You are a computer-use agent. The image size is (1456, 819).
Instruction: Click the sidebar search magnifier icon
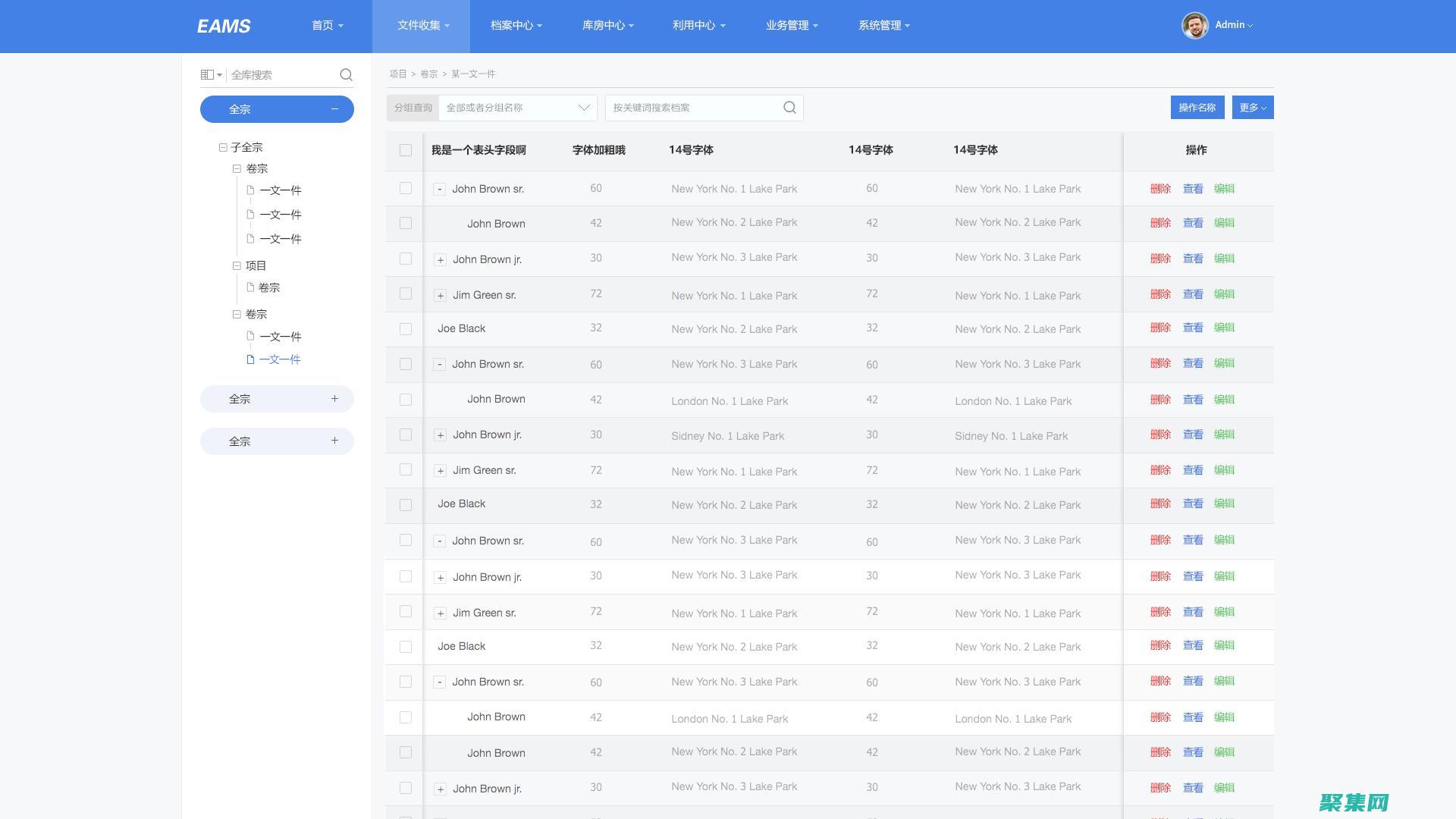[x=346, y=74]
